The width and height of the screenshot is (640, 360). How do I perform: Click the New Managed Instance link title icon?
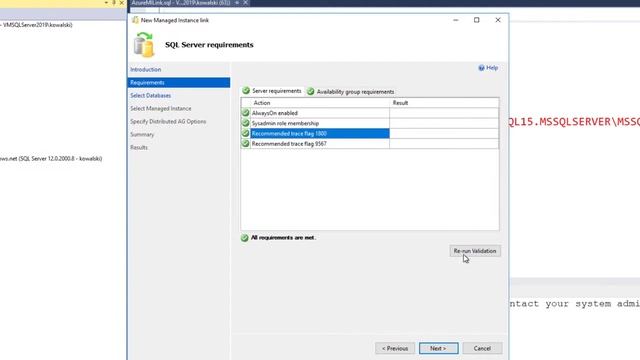click(135, 20)
